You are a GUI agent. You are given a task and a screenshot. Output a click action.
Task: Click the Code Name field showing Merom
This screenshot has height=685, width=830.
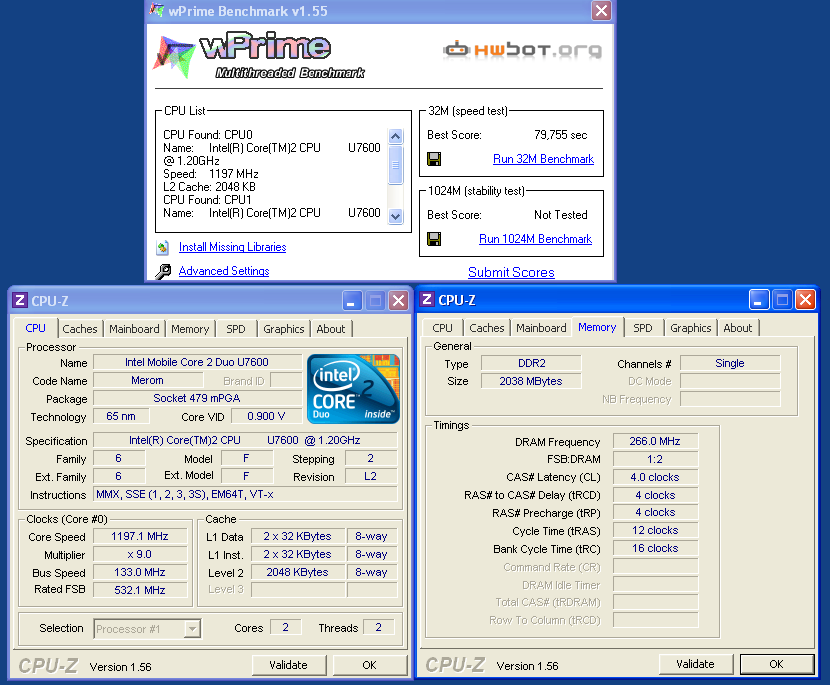148,380
